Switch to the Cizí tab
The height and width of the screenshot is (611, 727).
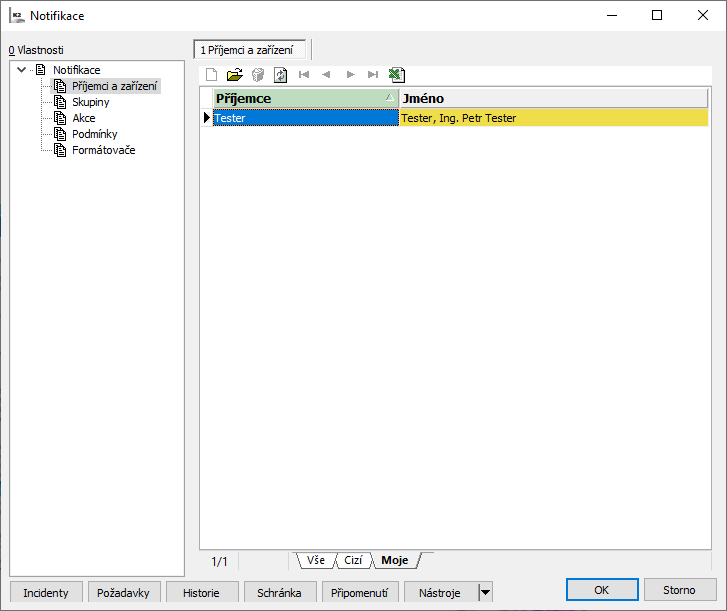pyautogui.click(x=353, y=560)
